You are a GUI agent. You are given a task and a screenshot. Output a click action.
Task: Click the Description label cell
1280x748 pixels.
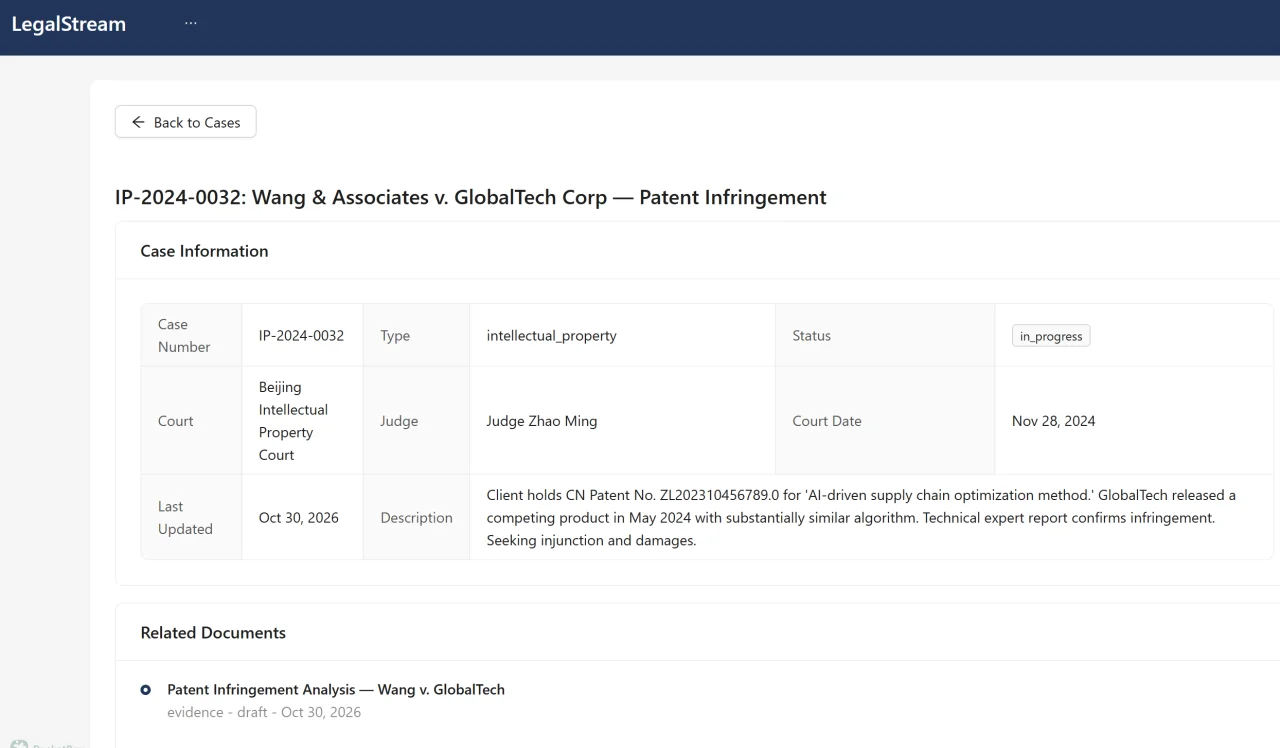tap(416, 517)
